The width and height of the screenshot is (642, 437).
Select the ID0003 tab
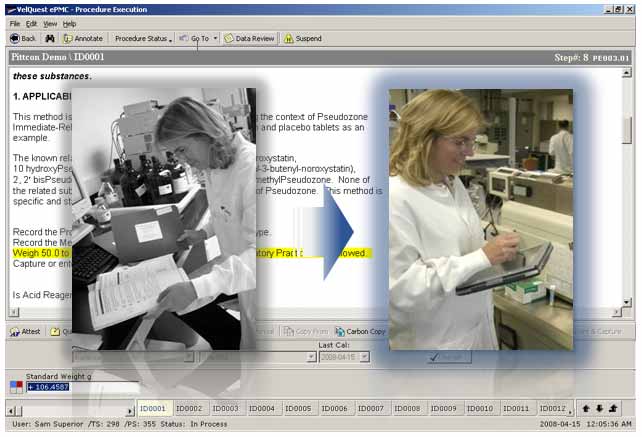click(x=226, y=408)
